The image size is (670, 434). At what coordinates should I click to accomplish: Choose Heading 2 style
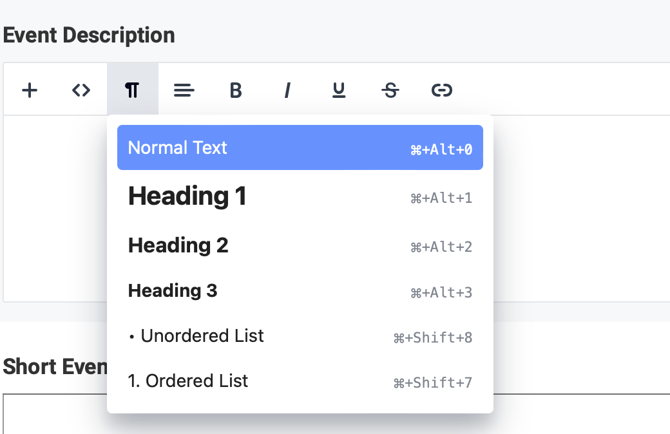300,245
